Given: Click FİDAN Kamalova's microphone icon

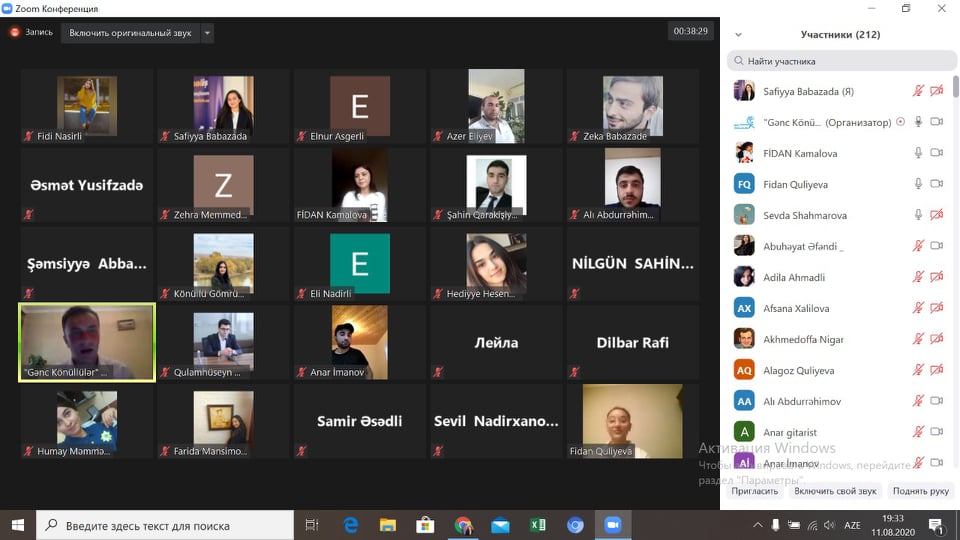Looking at the screenshot, I should (x=918, y=153).
